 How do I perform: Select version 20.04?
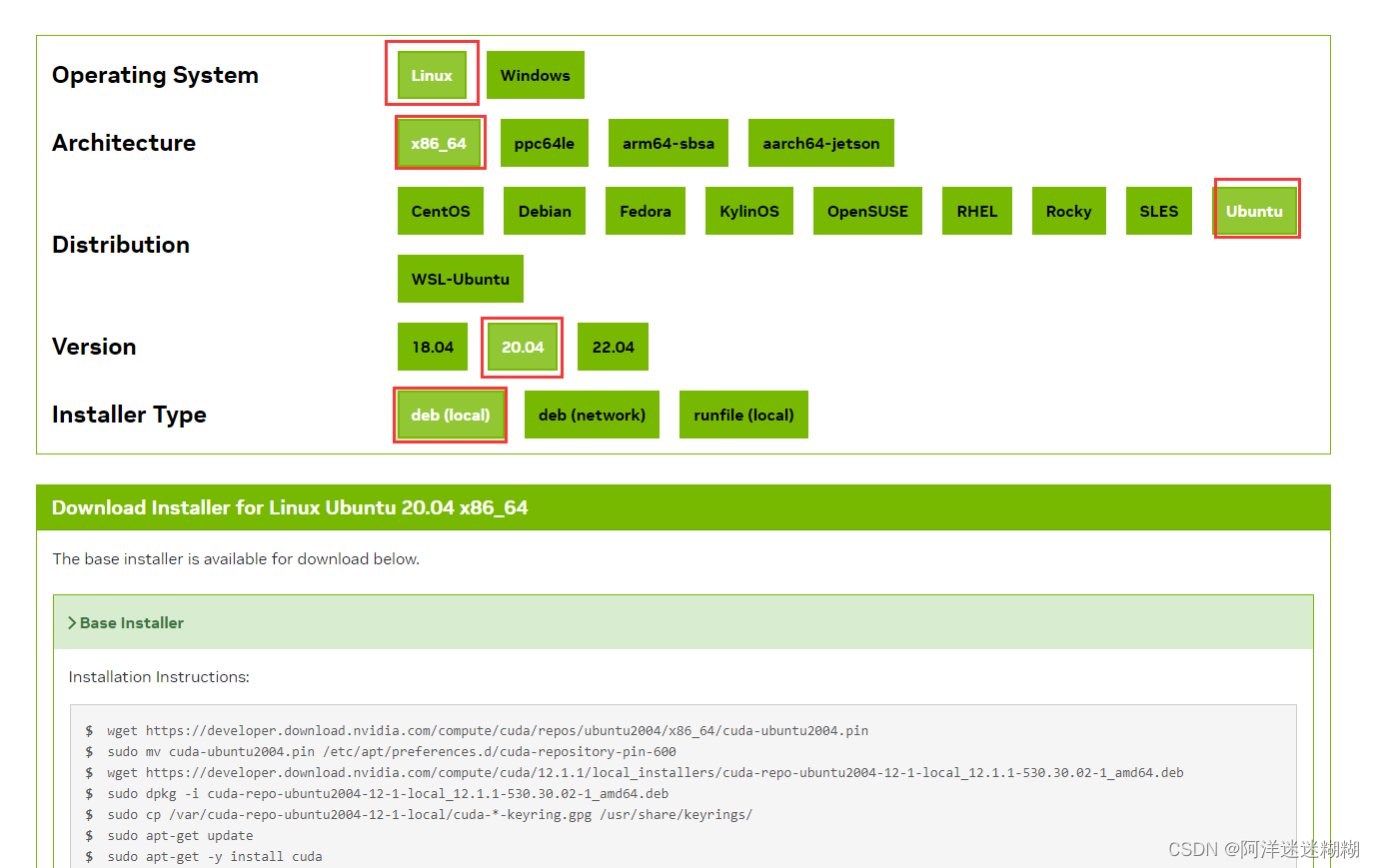pos(523,347)
